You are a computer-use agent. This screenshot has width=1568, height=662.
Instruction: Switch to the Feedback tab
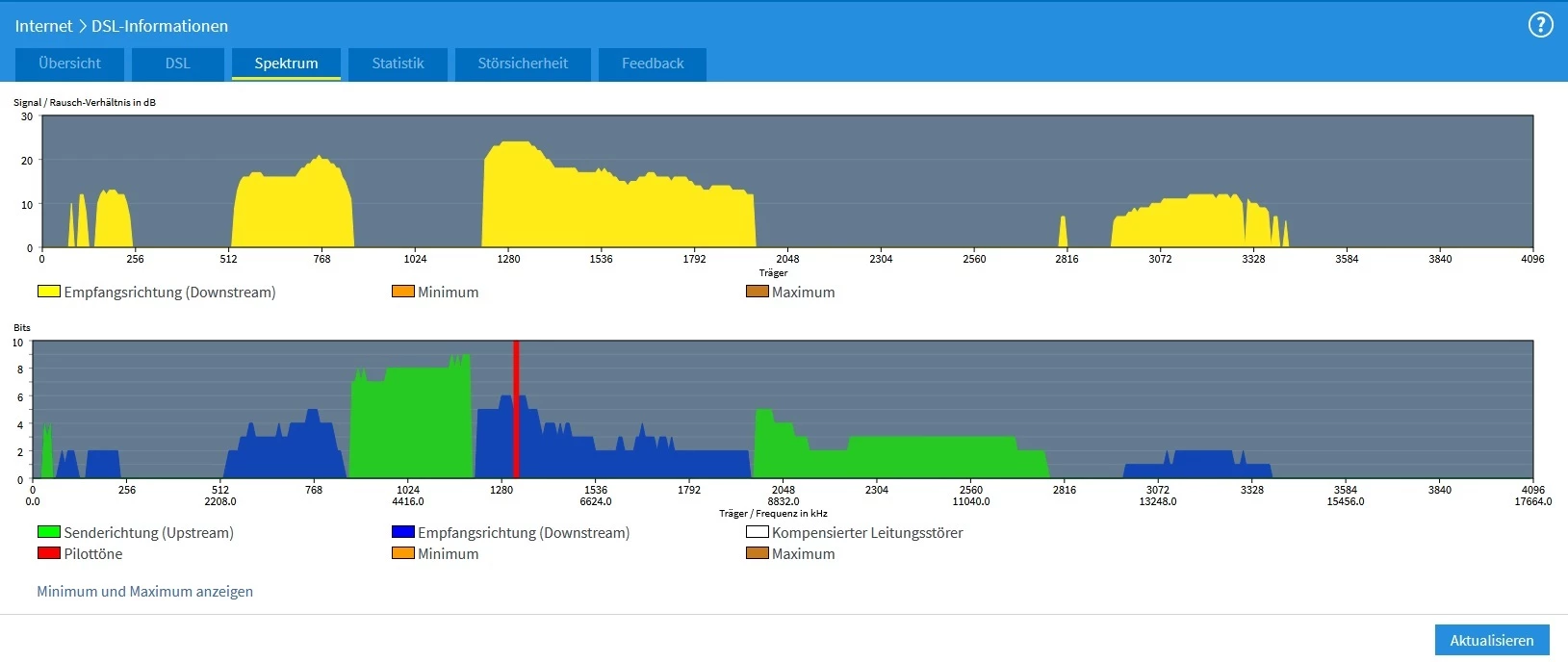(653, 64)
